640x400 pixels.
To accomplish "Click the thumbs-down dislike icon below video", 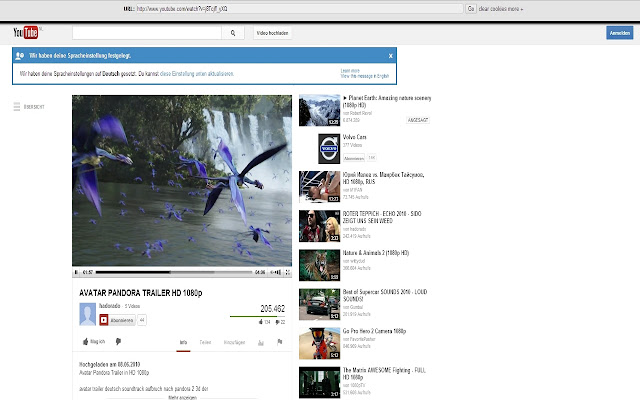I will (x=118, y=342).
